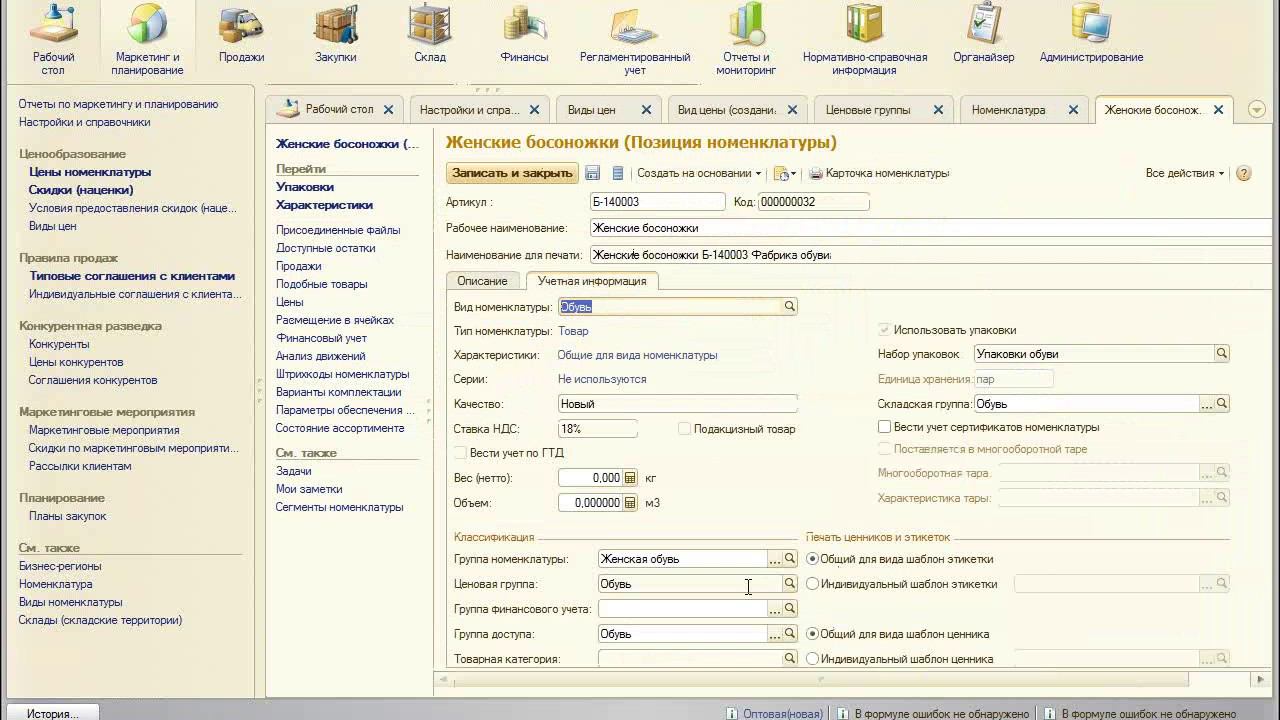
Task: Click the magnifier in Группа финансового учета field
Action: (x=790, y=609)
